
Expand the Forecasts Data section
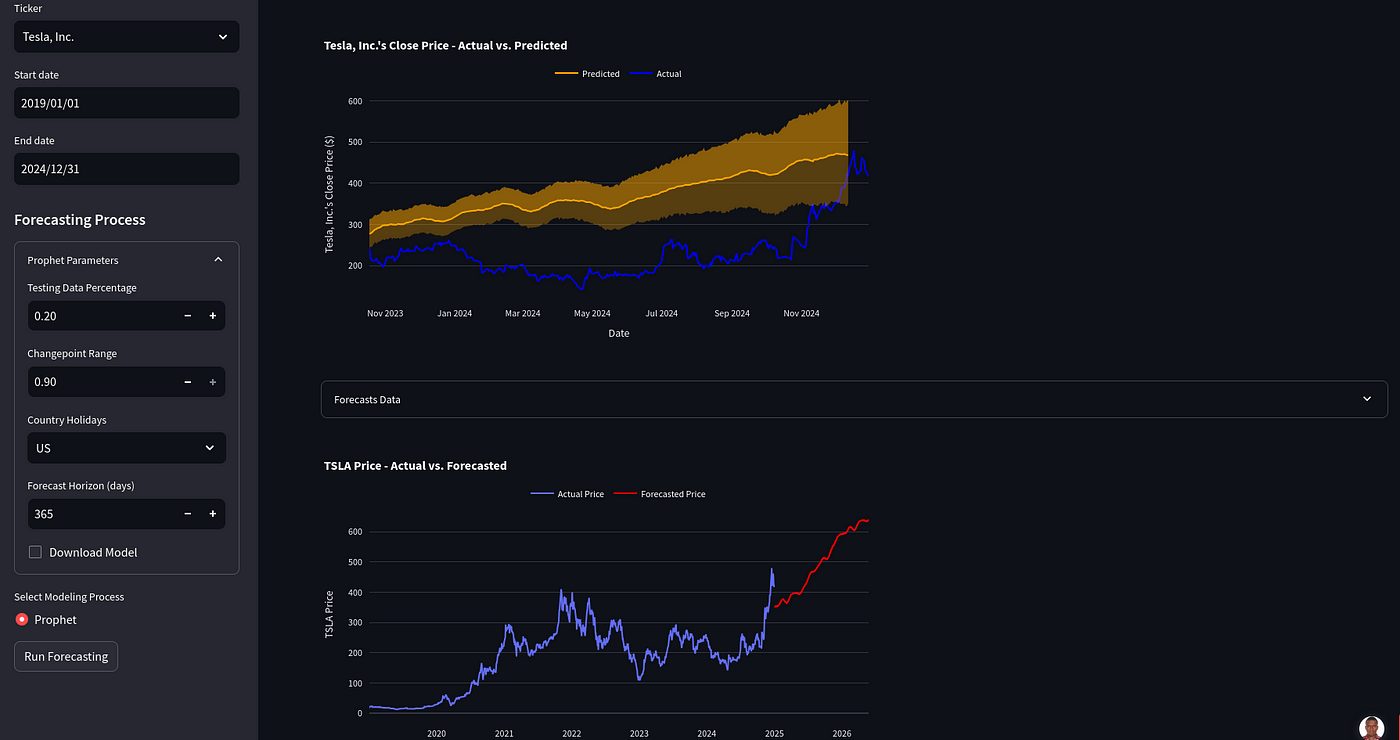854,399
